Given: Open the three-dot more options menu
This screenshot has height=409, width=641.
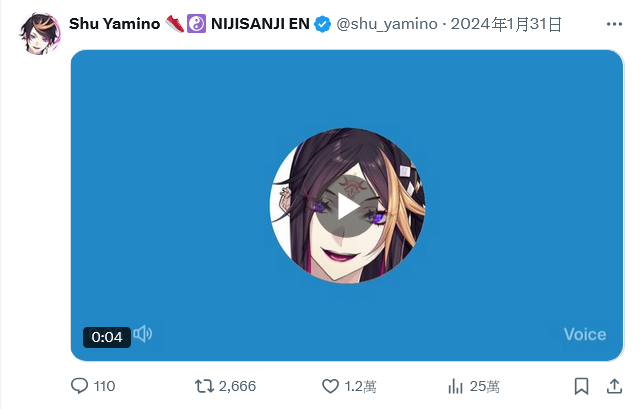Looking at the screenshot, I should point(614,25).
